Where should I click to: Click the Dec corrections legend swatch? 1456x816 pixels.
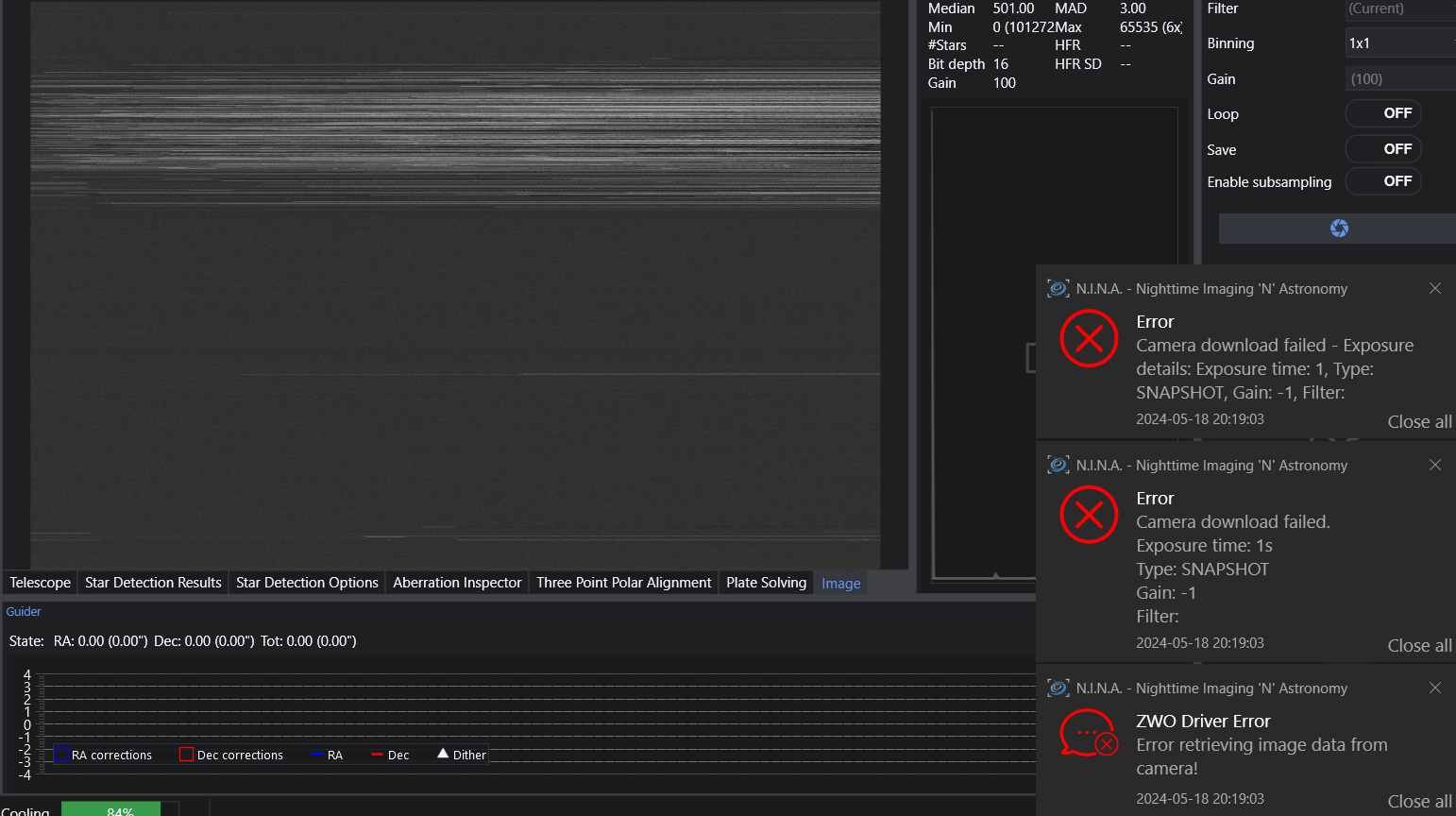coord(186,755)
